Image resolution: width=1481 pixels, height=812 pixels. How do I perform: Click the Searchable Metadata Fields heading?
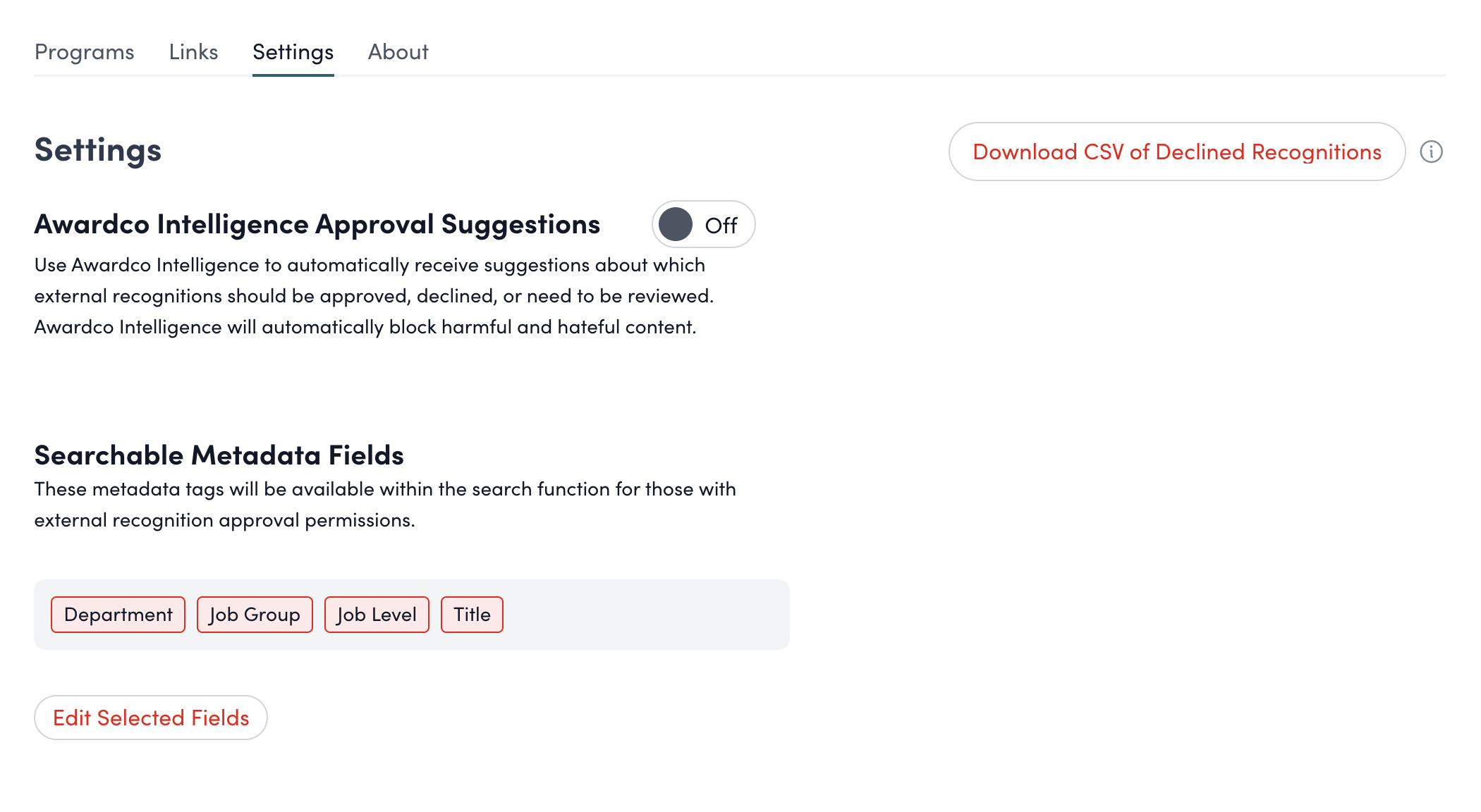[x=219, y=455]
